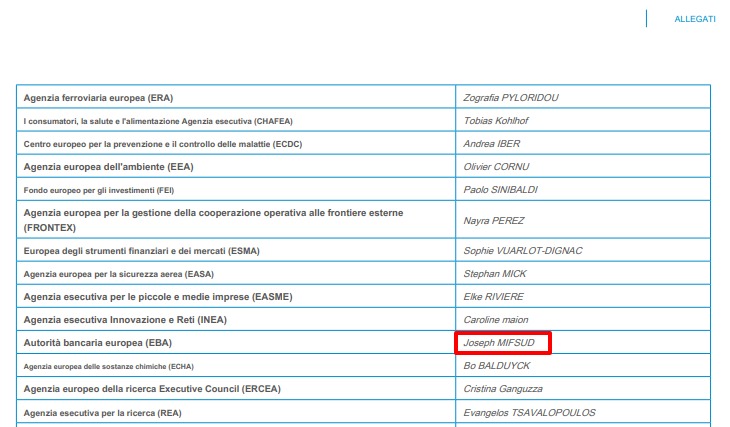Click the CHAFEA agency row text

(x=158, y=122)
